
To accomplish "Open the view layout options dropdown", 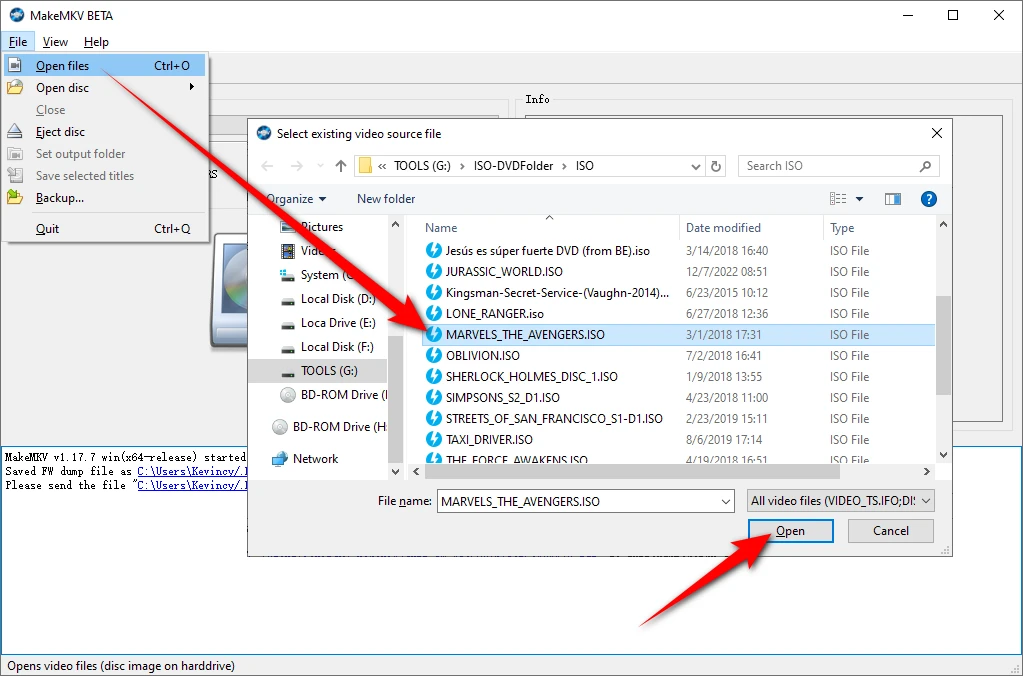I will pos(859,199).
